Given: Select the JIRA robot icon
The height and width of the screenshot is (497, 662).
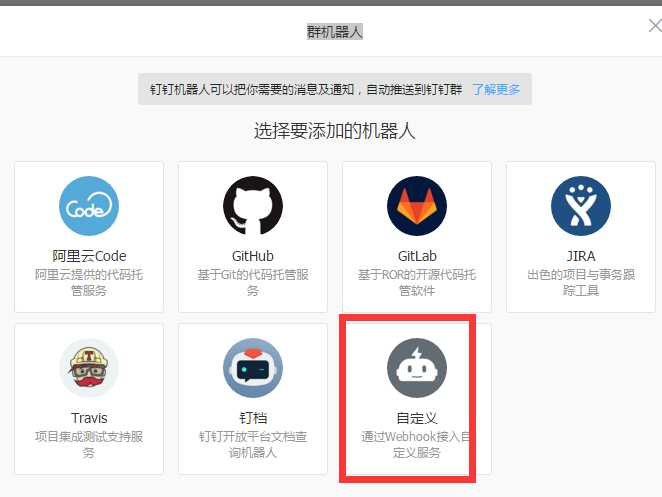Looking at the screenshot, I should pos(581,206).
